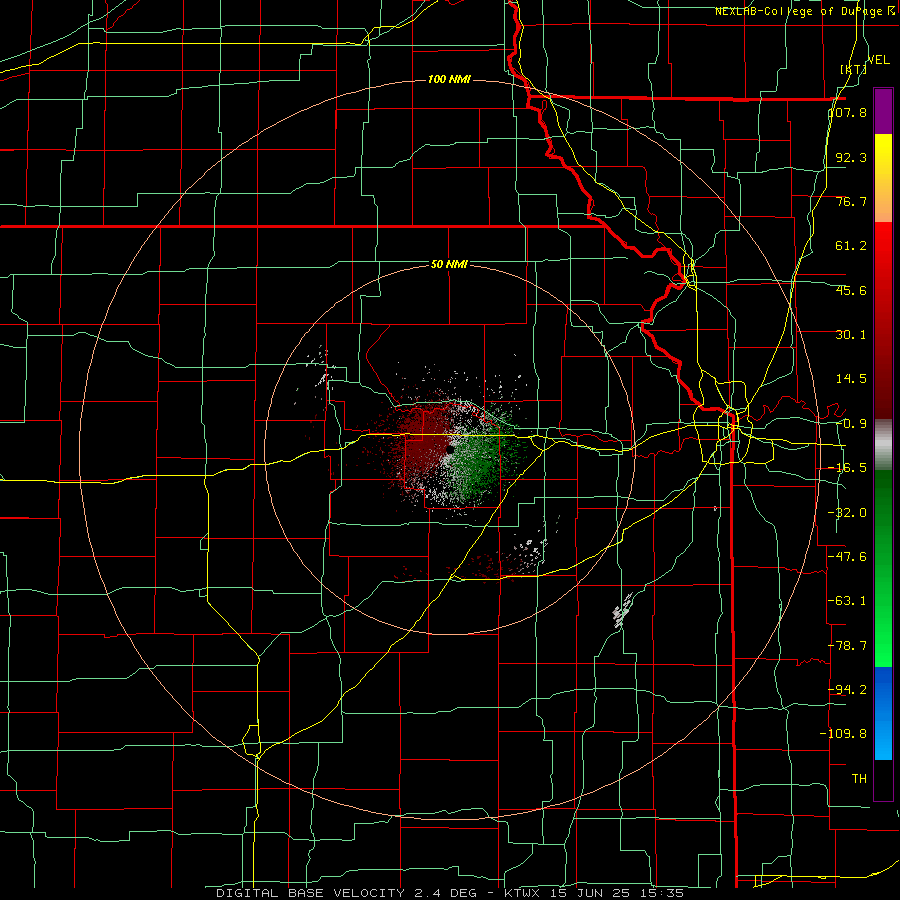The image size is (900, 900).
Task: Select the -78.7 velocity scale value
Action: [x=848, y=646]
